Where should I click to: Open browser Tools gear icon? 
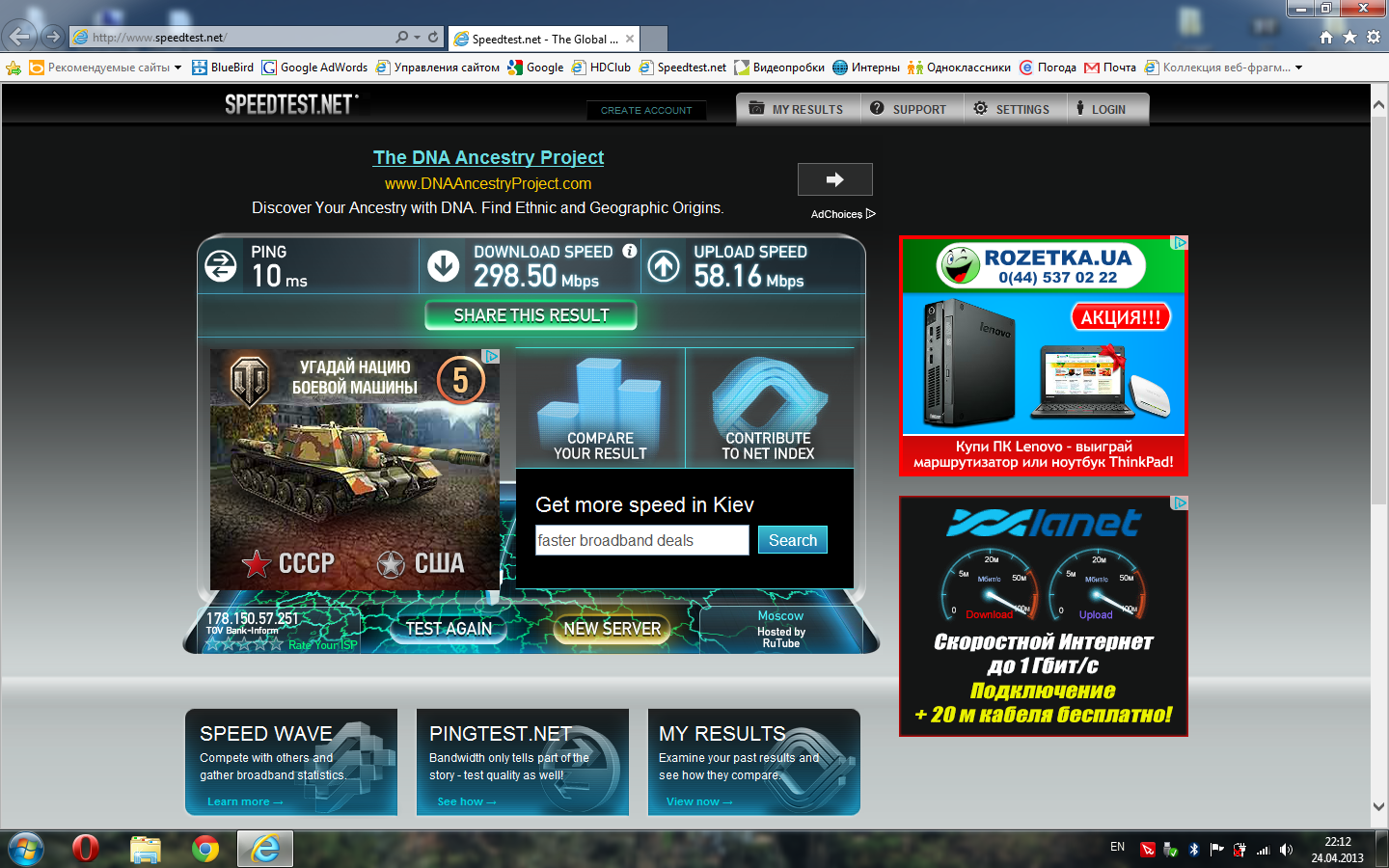coord(1374,38)
